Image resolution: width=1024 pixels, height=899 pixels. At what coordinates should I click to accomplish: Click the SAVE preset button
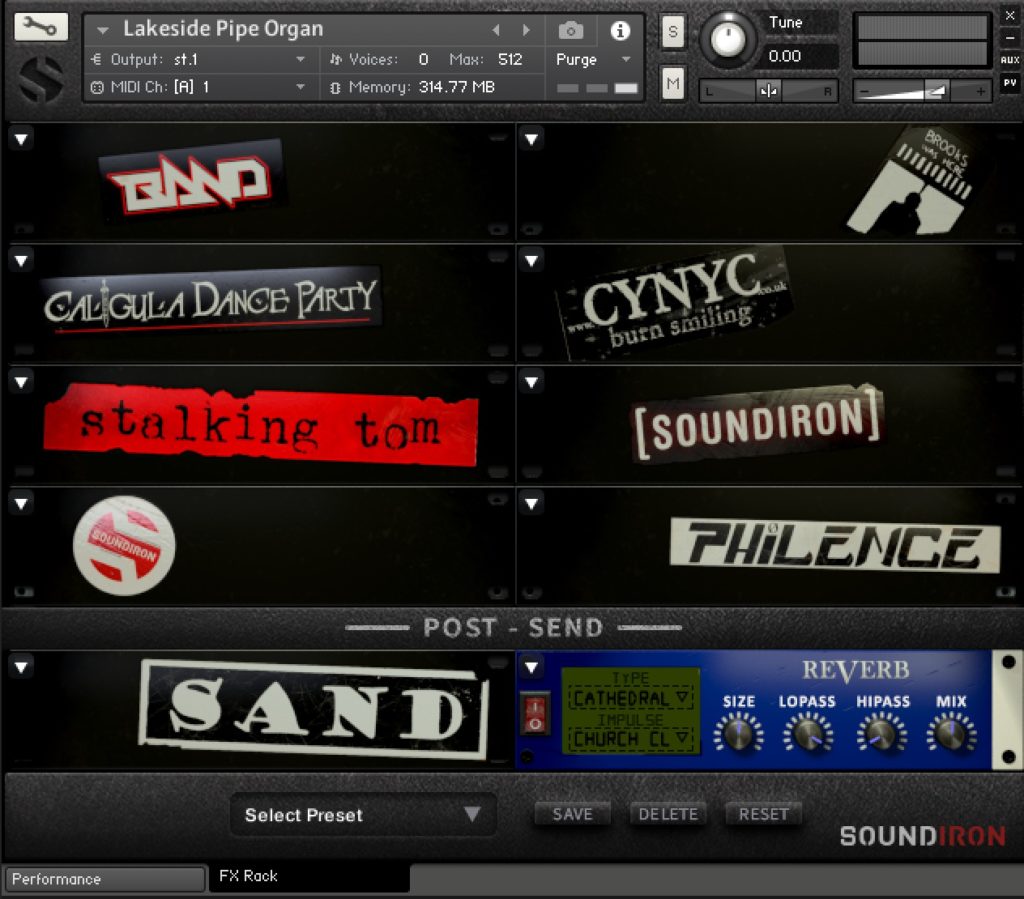point(572,814)
